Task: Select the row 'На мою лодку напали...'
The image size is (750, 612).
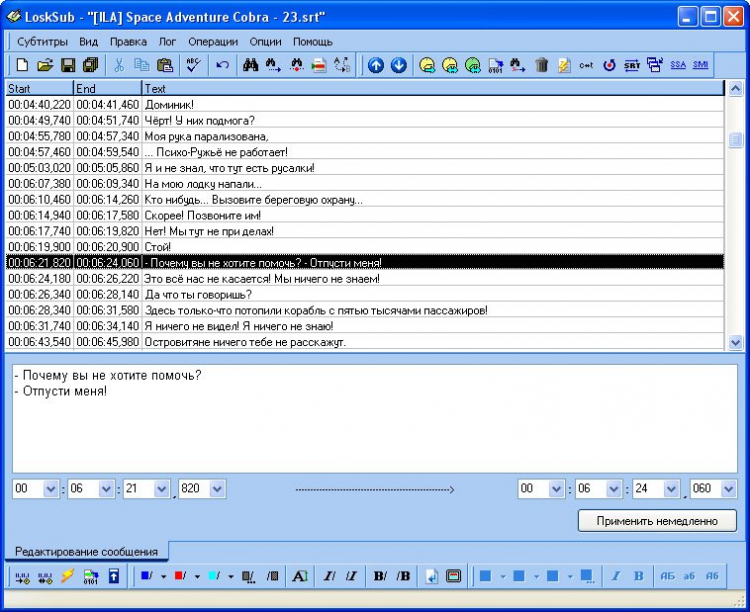Action: 365,184
